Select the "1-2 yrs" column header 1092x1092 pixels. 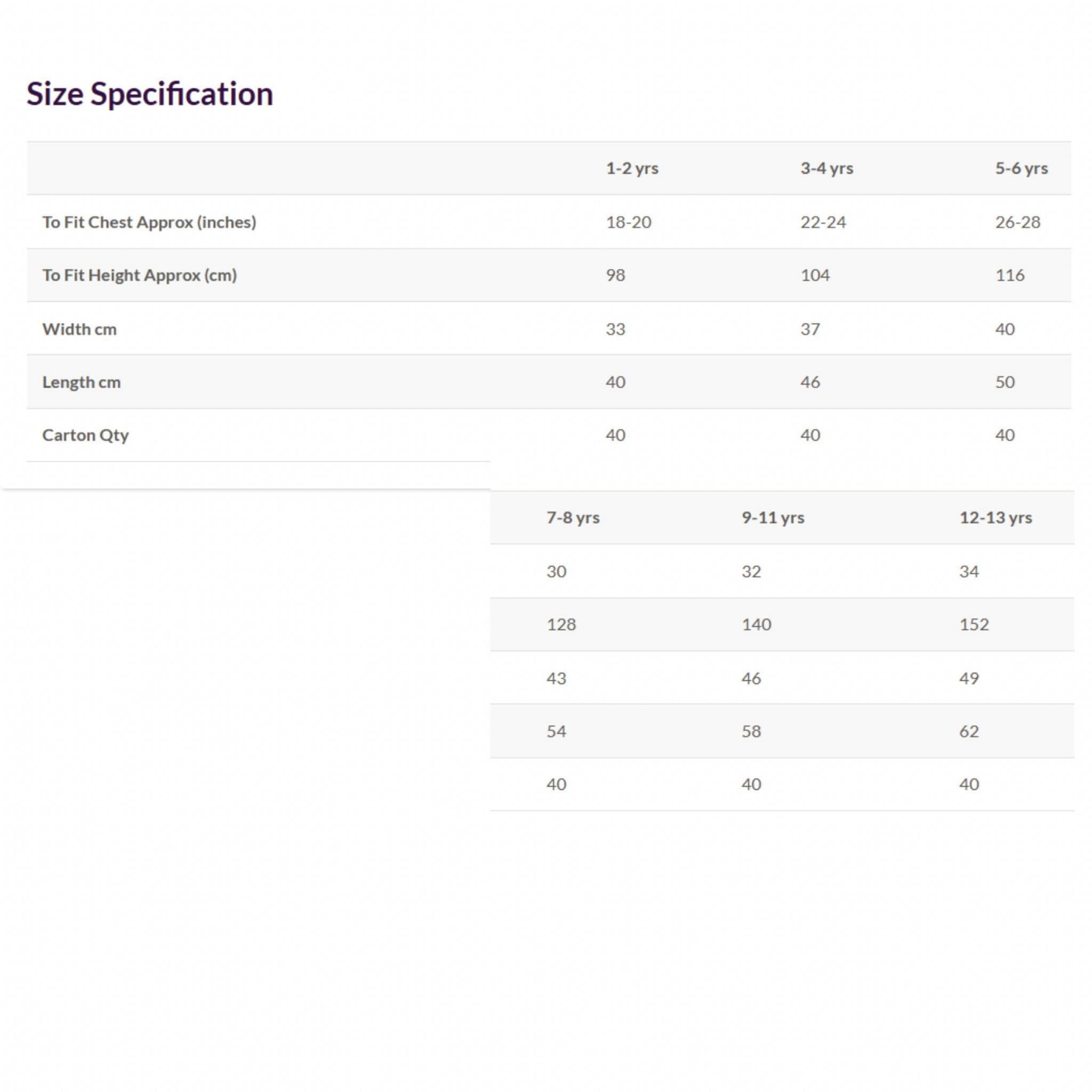pyautogui.click(x=632, y=168)
